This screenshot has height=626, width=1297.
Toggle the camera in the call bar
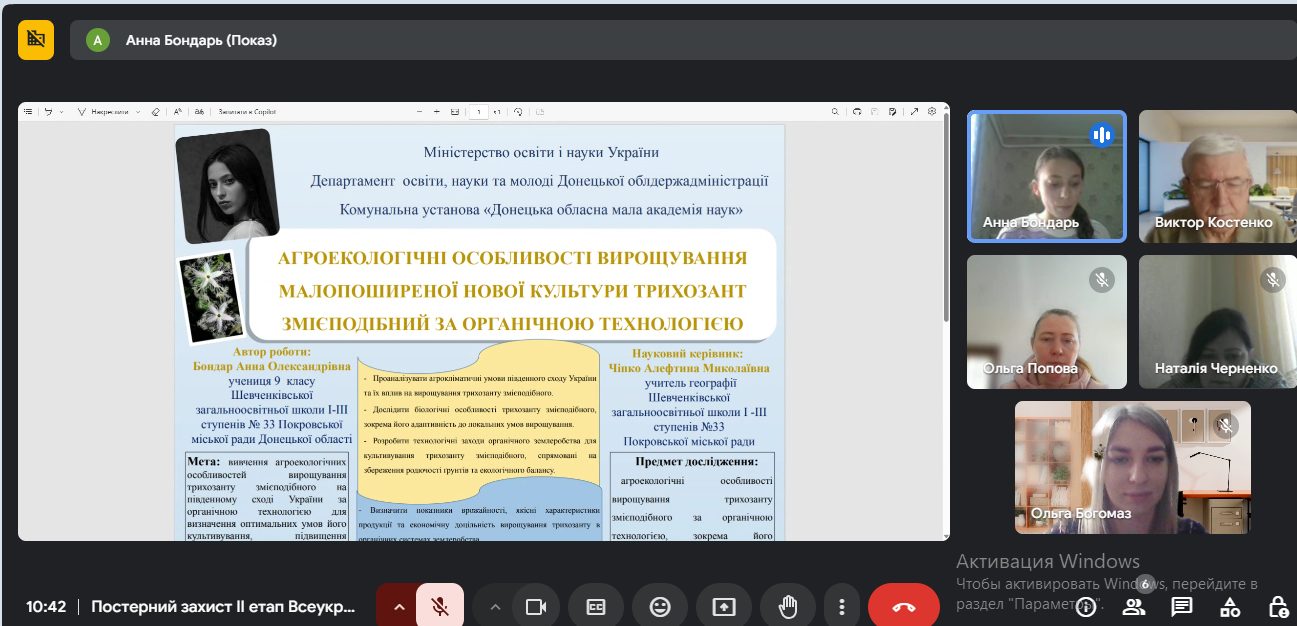(x=536, y=606)
